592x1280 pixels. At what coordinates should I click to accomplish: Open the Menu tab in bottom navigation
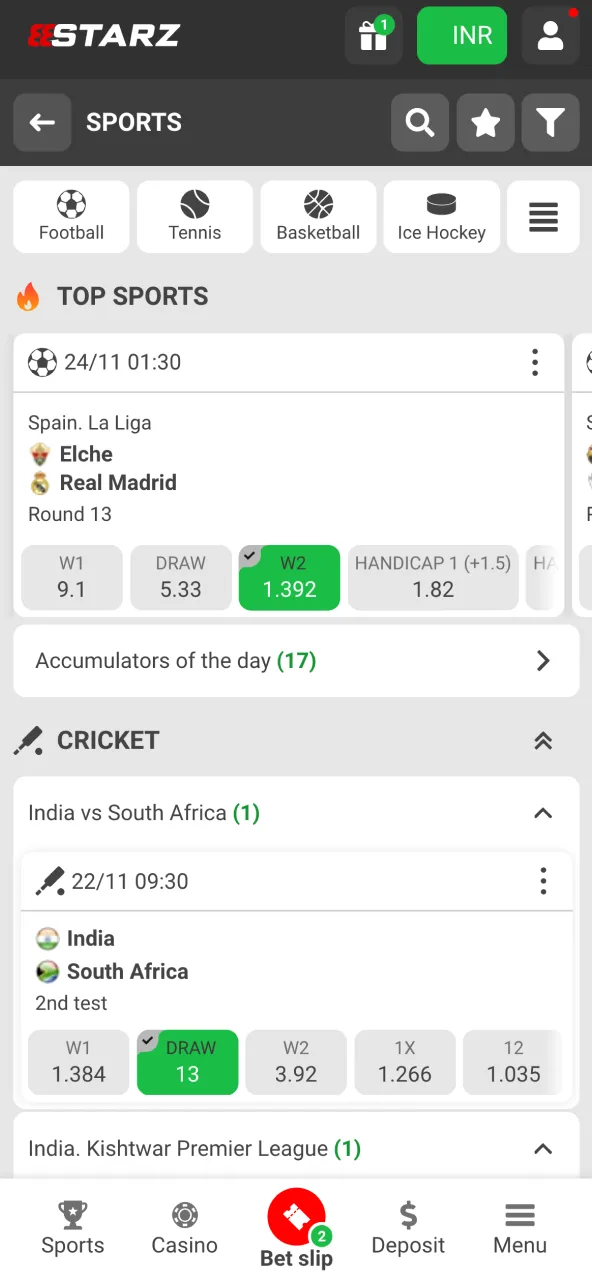click(519, 1230)
